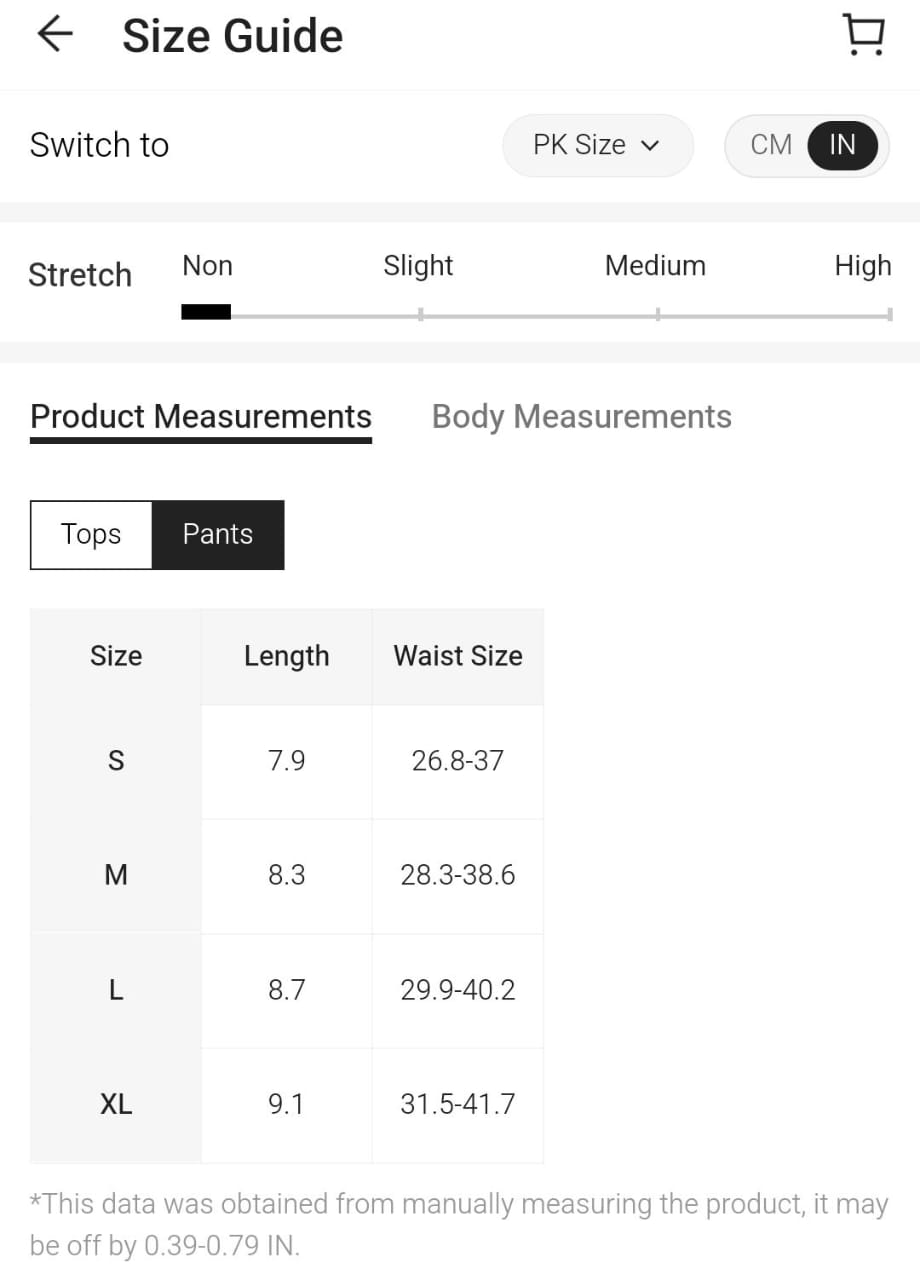
Task: Click the Medium stretch level label
Action: pos(655,266)
